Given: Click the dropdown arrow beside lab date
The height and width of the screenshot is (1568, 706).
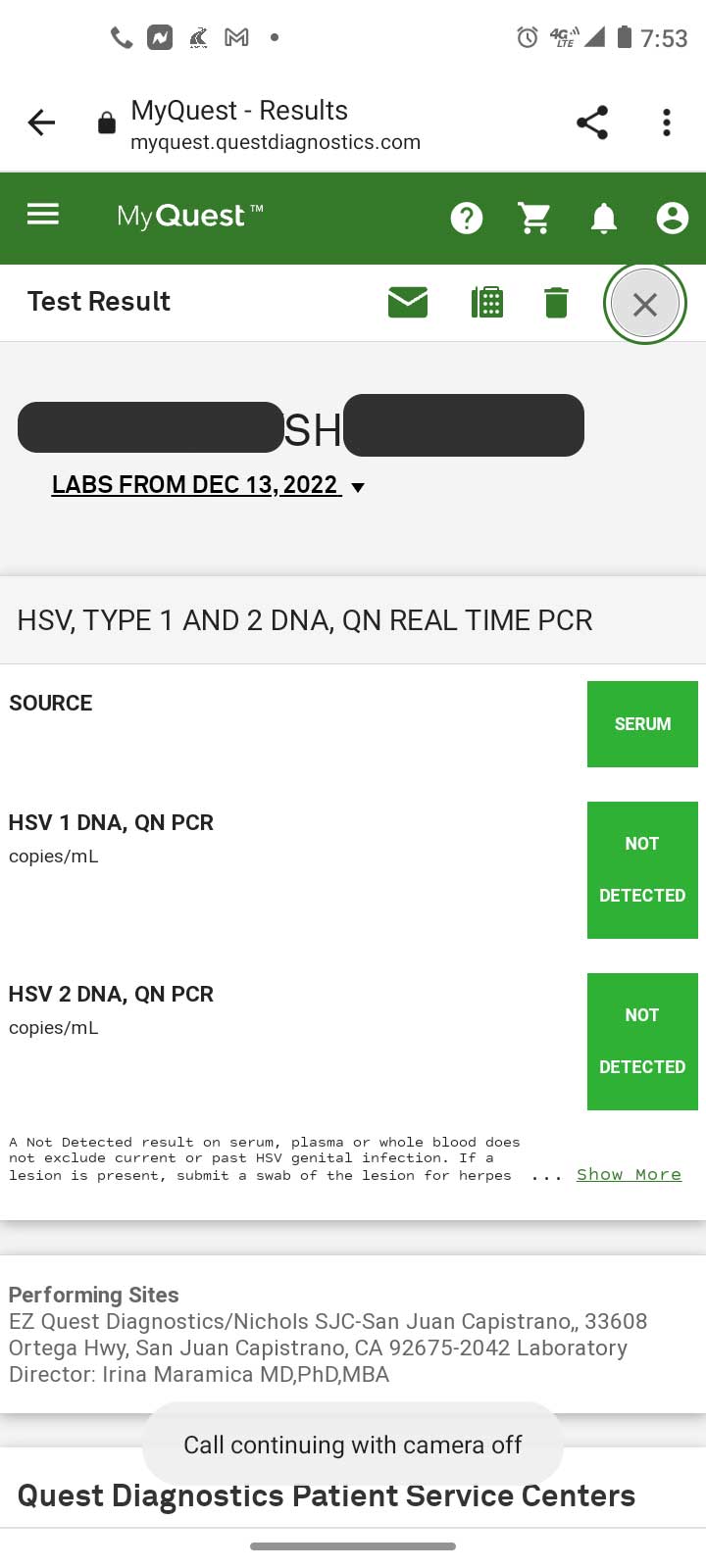Looking at the screenshot, I should tap(358, 487).
